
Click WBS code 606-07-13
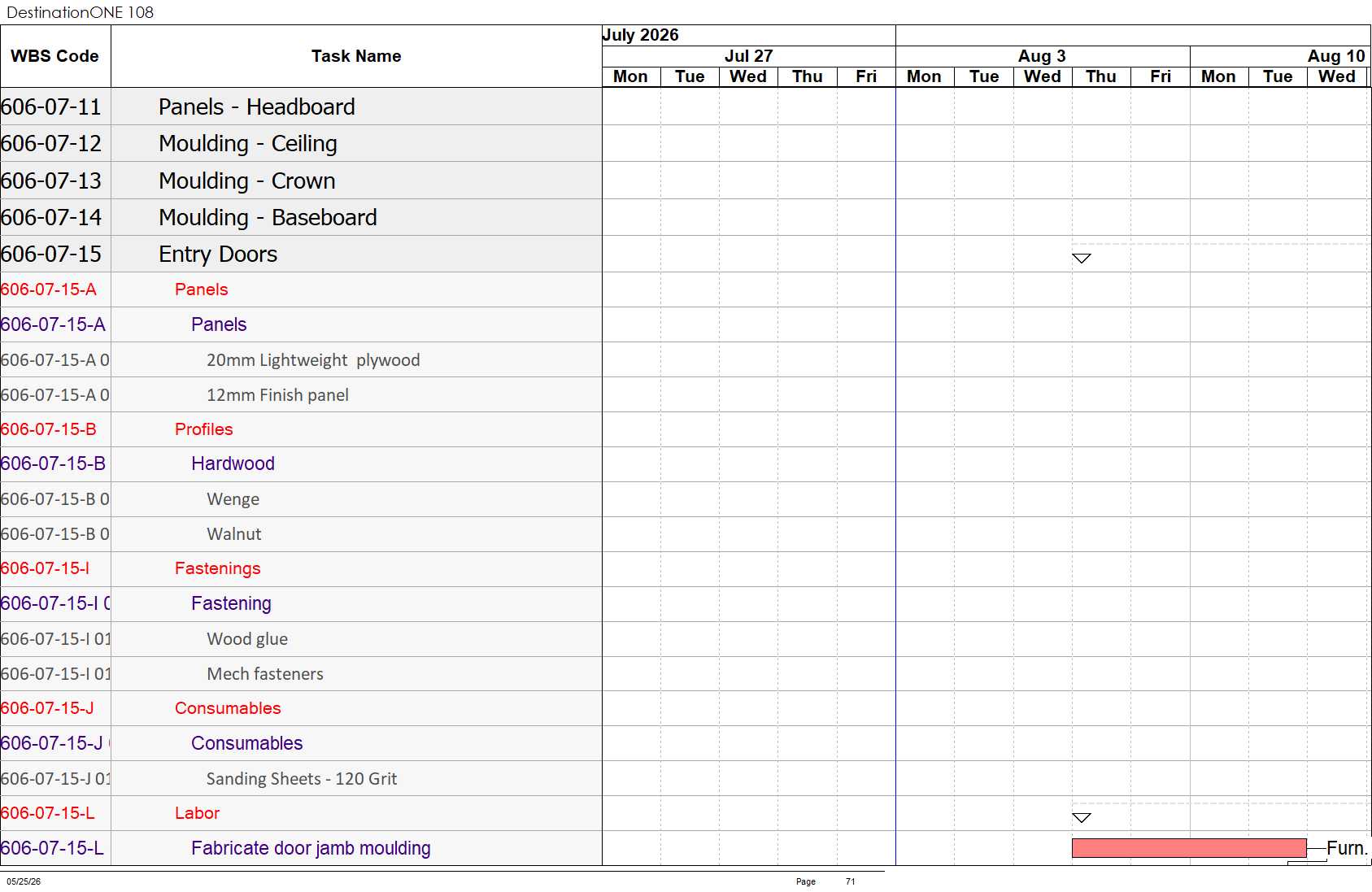point(51,181)
